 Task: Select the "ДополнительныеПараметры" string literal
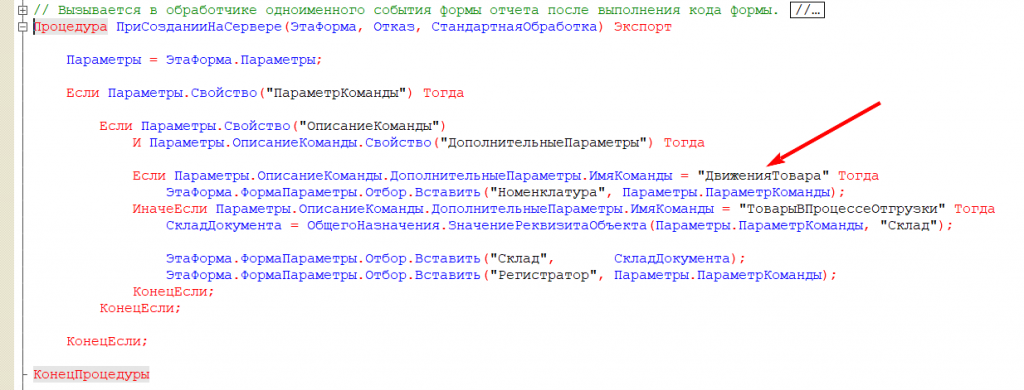pos(546,142)
